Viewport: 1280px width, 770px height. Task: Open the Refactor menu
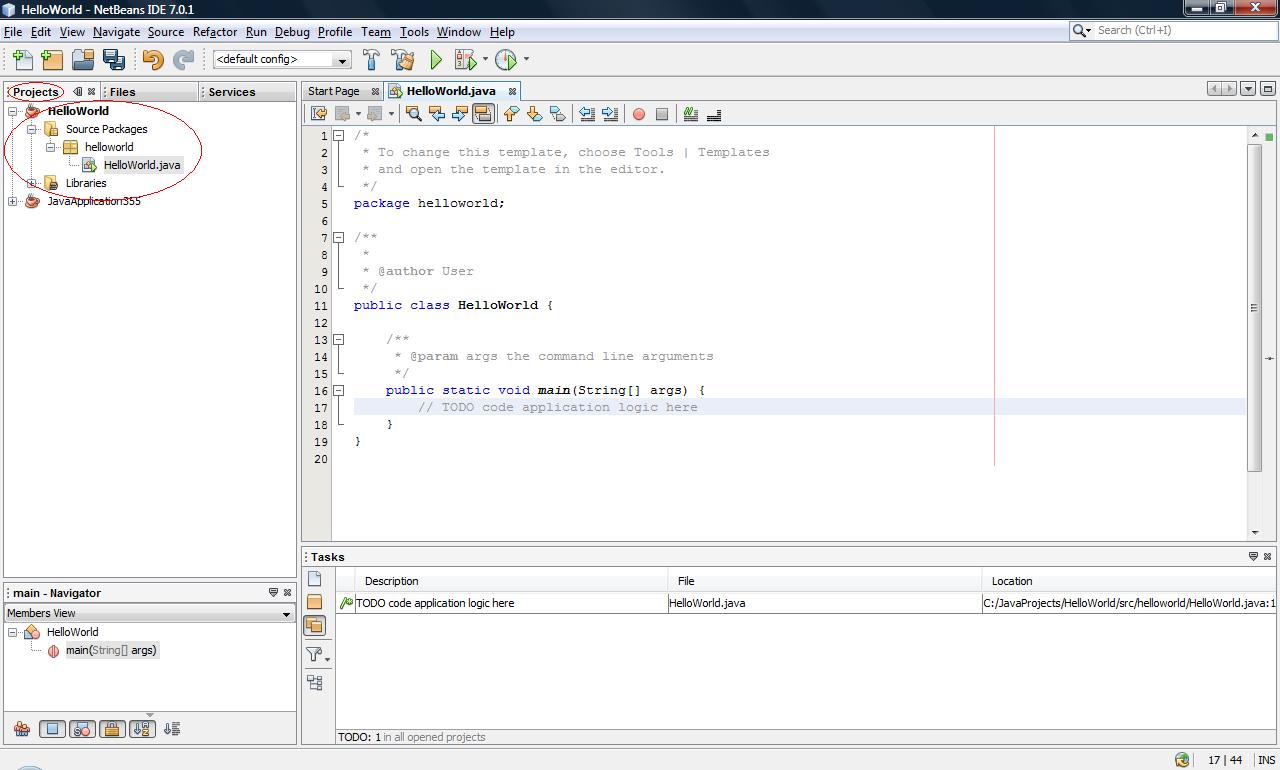pos(214,31)
